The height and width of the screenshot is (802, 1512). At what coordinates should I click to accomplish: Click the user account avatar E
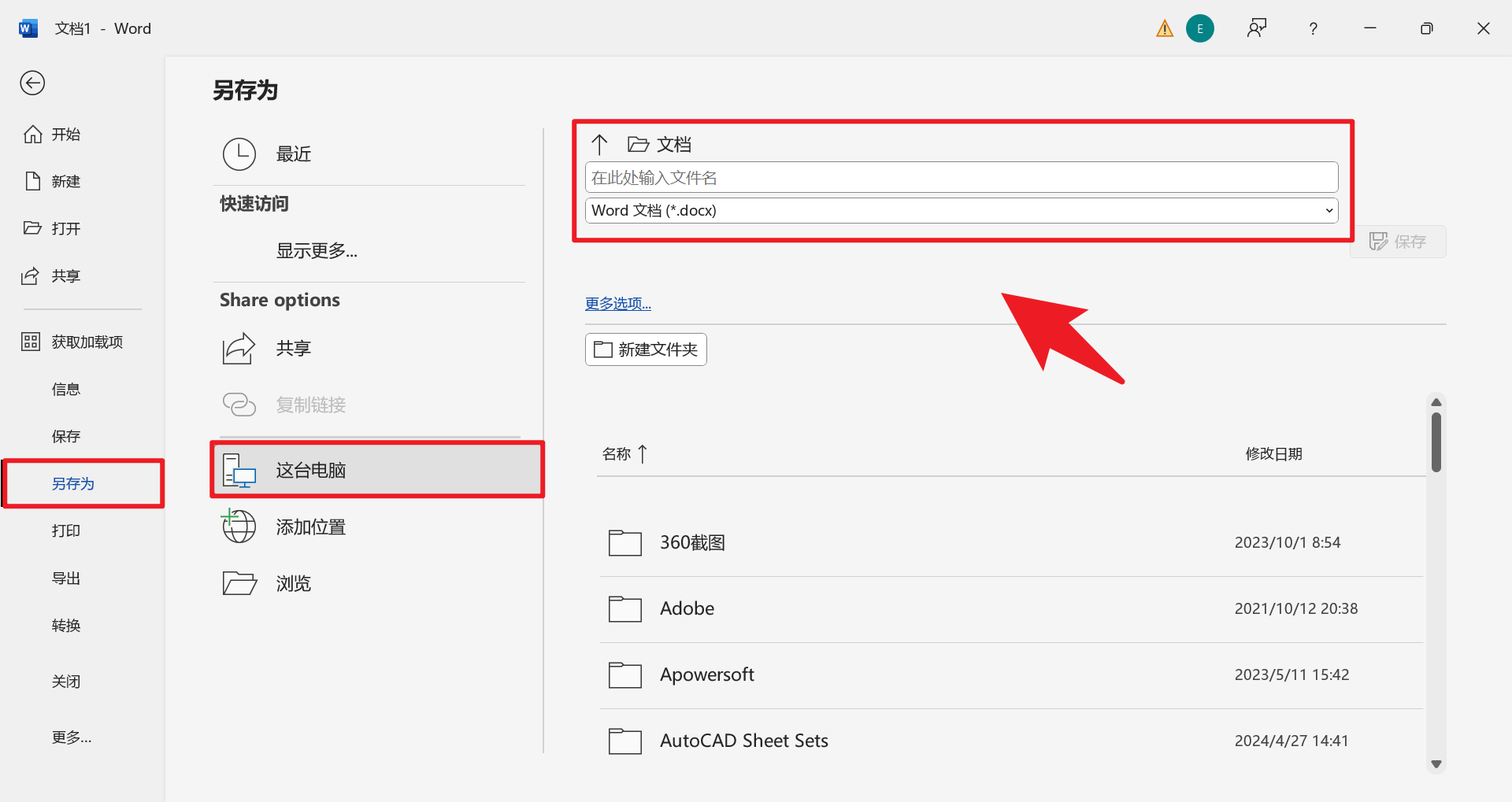1199,29
